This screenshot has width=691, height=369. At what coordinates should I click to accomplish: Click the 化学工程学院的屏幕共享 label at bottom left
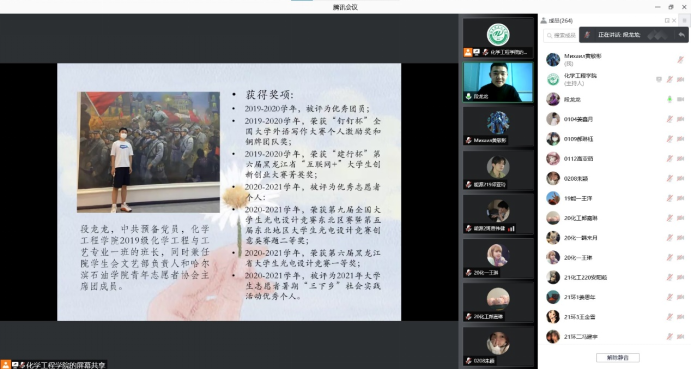pos(65,365)
